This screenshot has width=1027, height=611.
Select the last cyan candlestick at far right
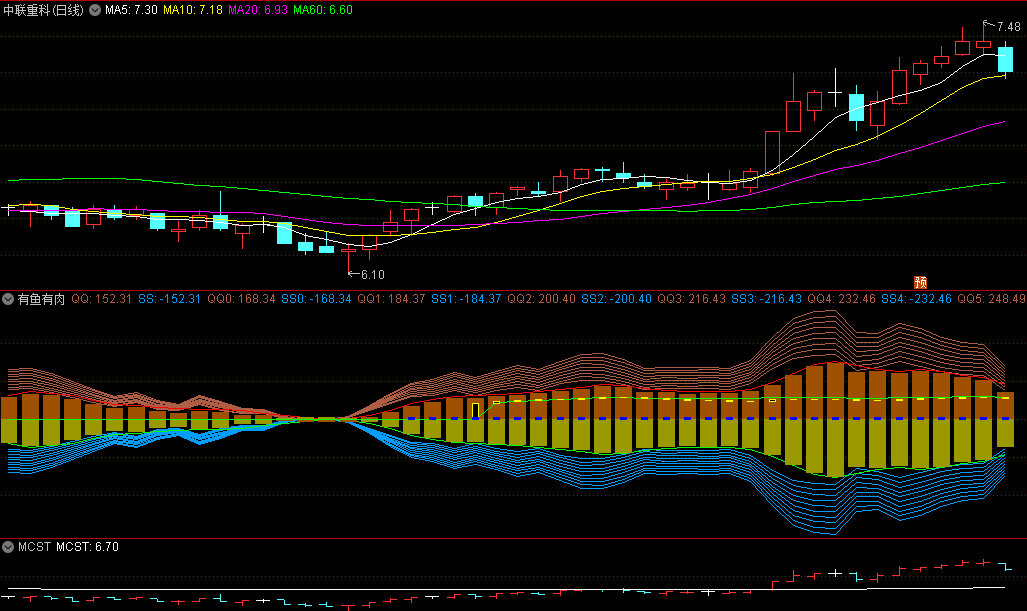(x=1005, y=59)
